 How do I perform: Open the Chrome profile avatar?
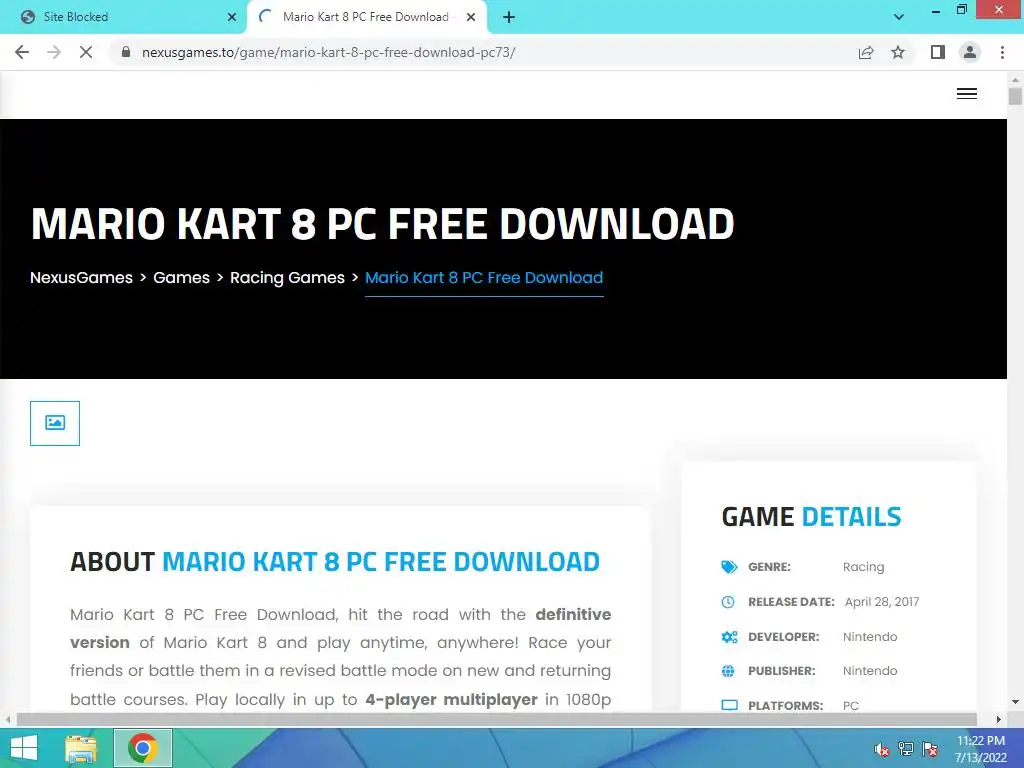click(970, 52)
